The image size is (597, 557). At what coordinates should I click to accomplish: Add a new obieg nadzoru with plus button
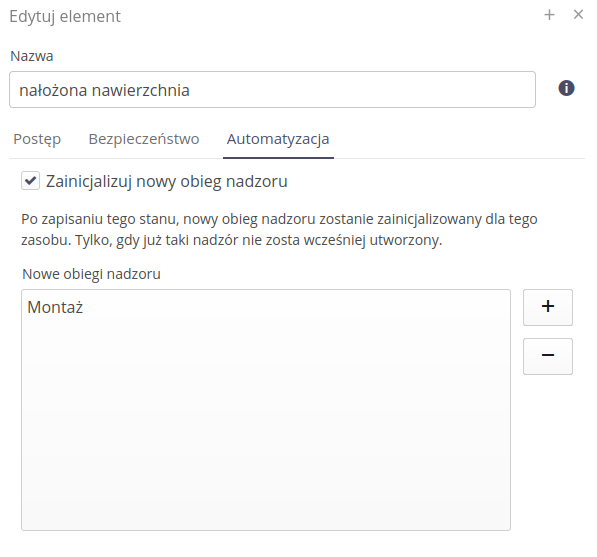tap(548, 307)
